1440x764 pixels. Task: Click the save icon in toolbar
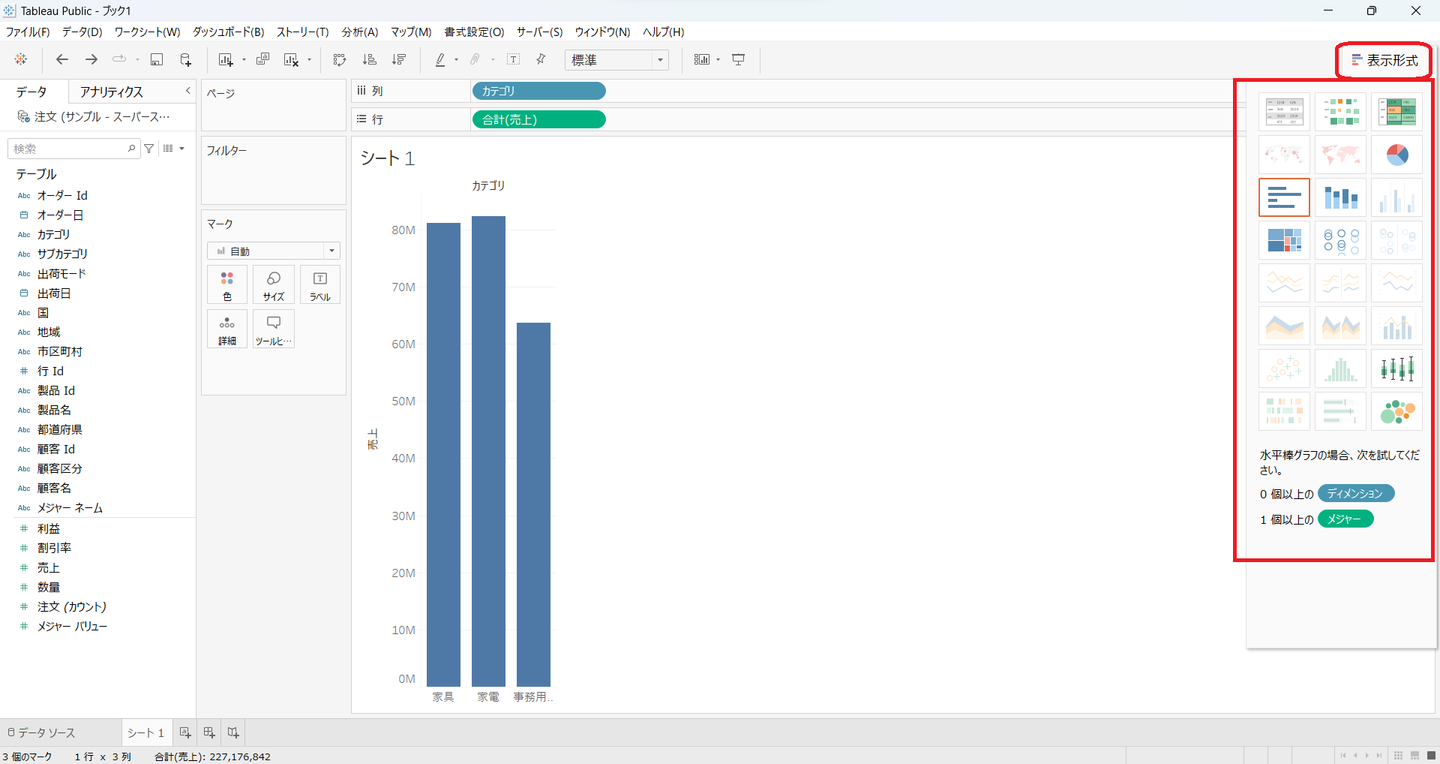[x=156, y=60]
